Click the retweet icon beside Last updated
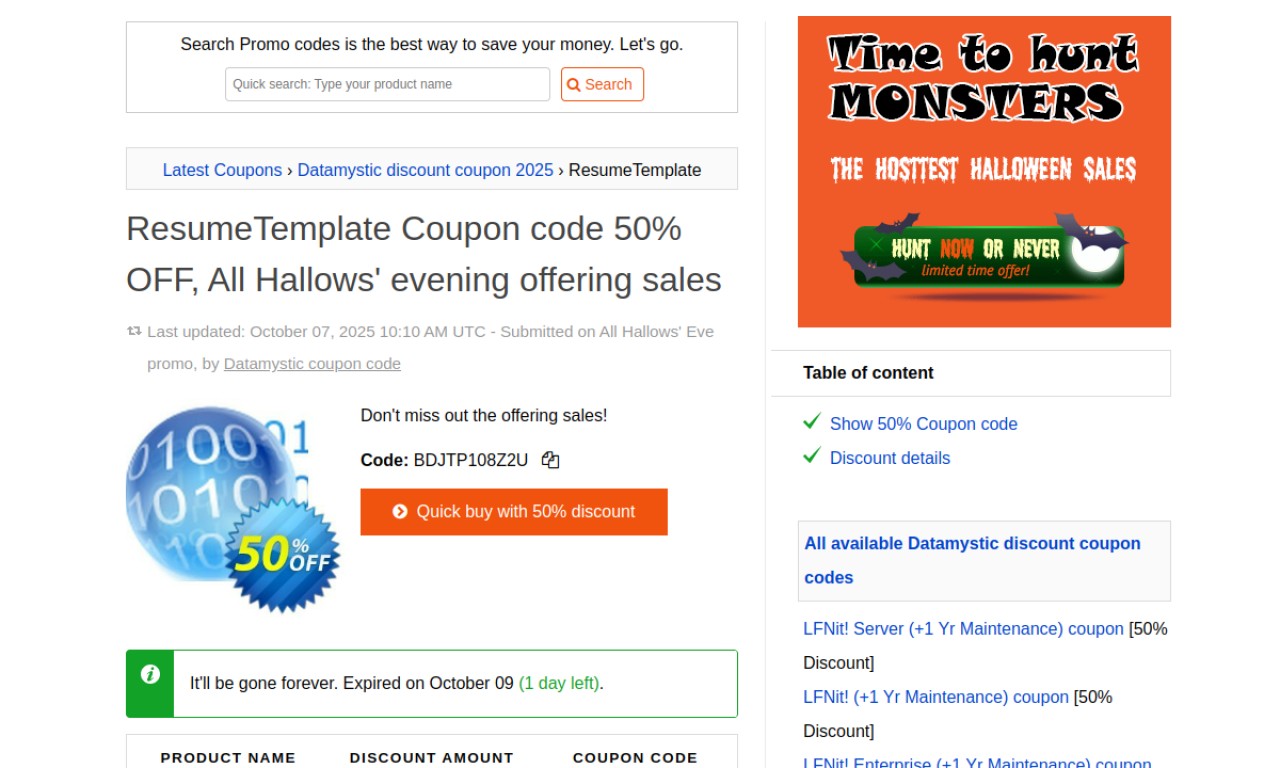Image resolution: width=1280 pixels, height=768 pixels. [134, 331]
